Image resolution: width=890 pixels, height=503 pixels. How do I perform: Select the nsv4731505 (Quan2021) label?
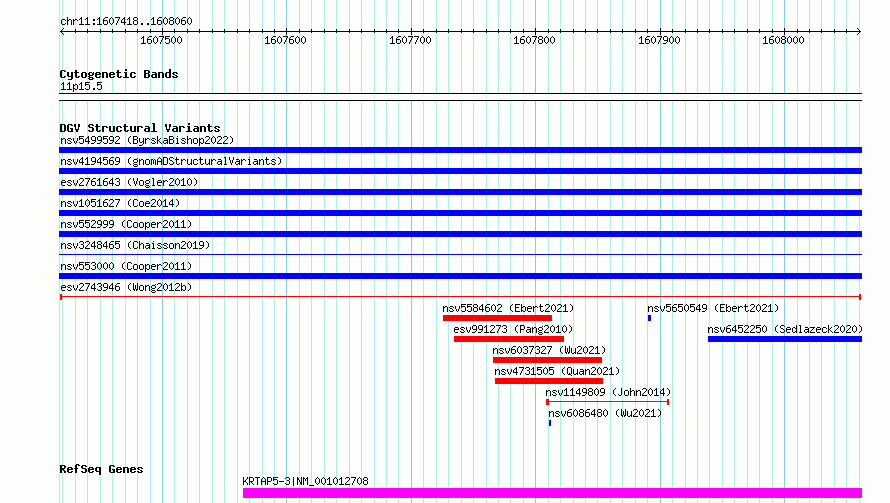(557, 371)
